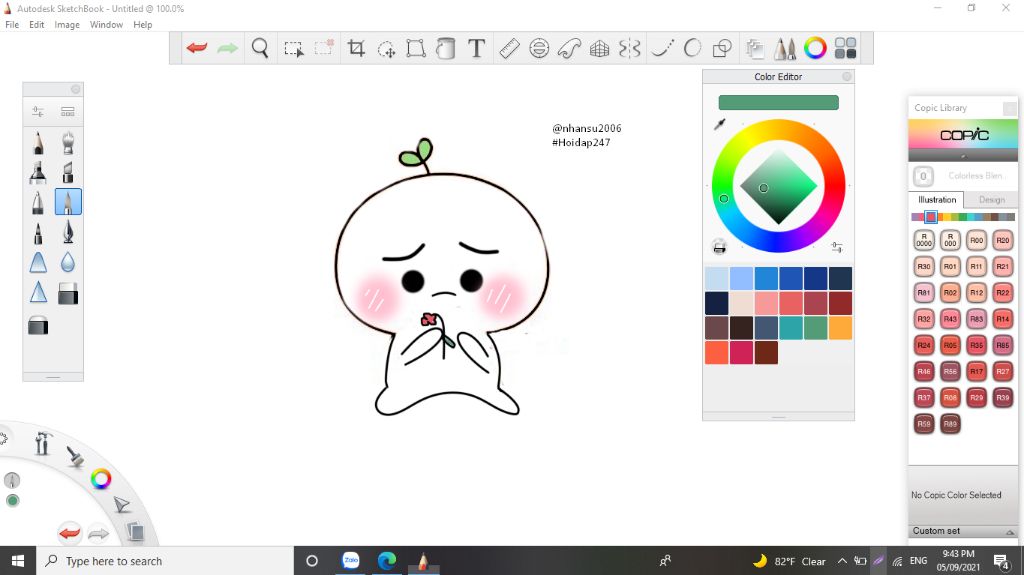This screenshot has width=1024, height=575.
Task: Enable the Ellipse guide tool
Action: tap(539, 48)
